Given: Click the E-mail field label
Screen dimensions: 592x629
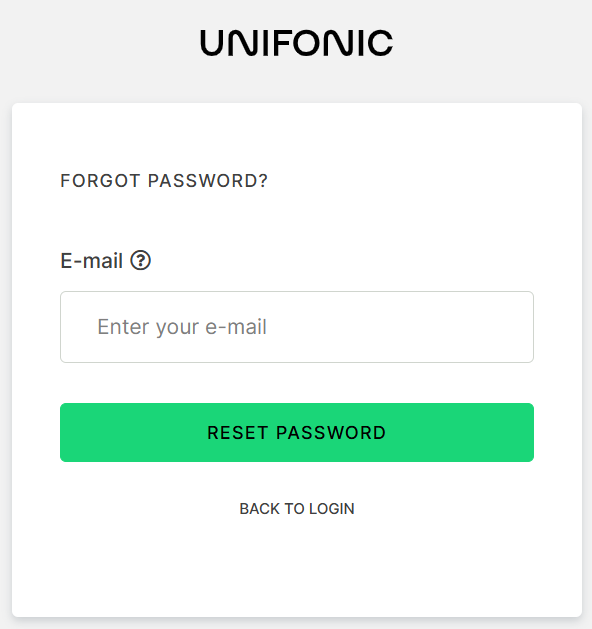Looking at the screenshot, I should click(x=91, y=261).
